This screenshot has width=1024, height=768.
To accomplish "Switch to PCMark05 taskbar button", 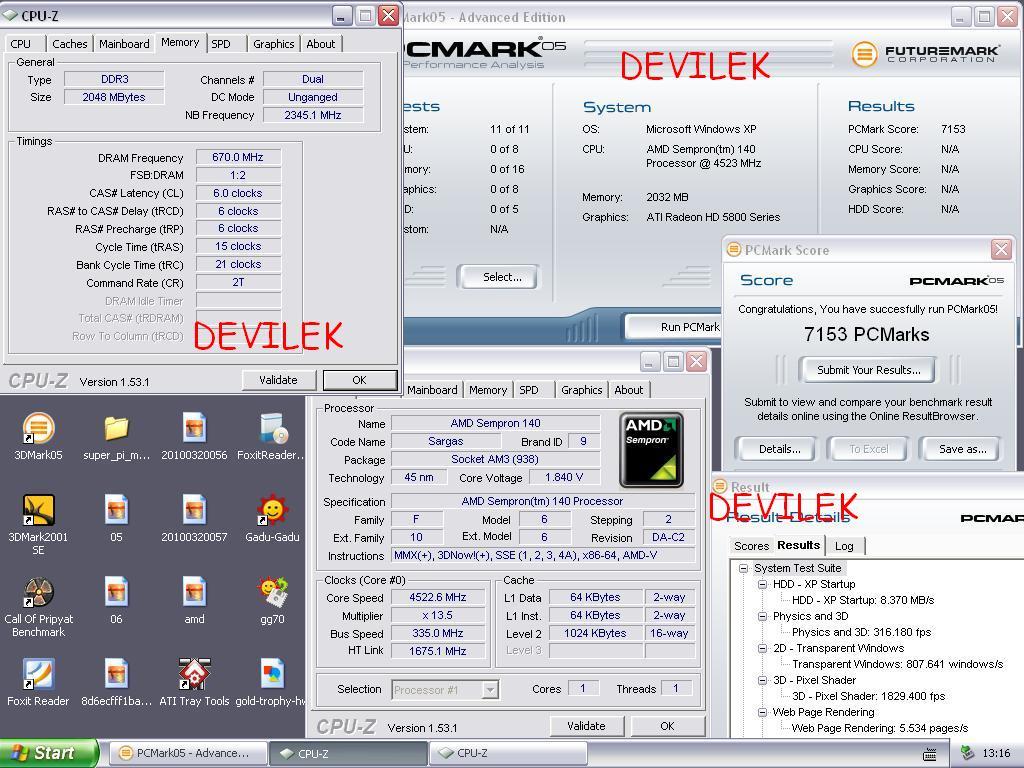I will click(188, 753).
